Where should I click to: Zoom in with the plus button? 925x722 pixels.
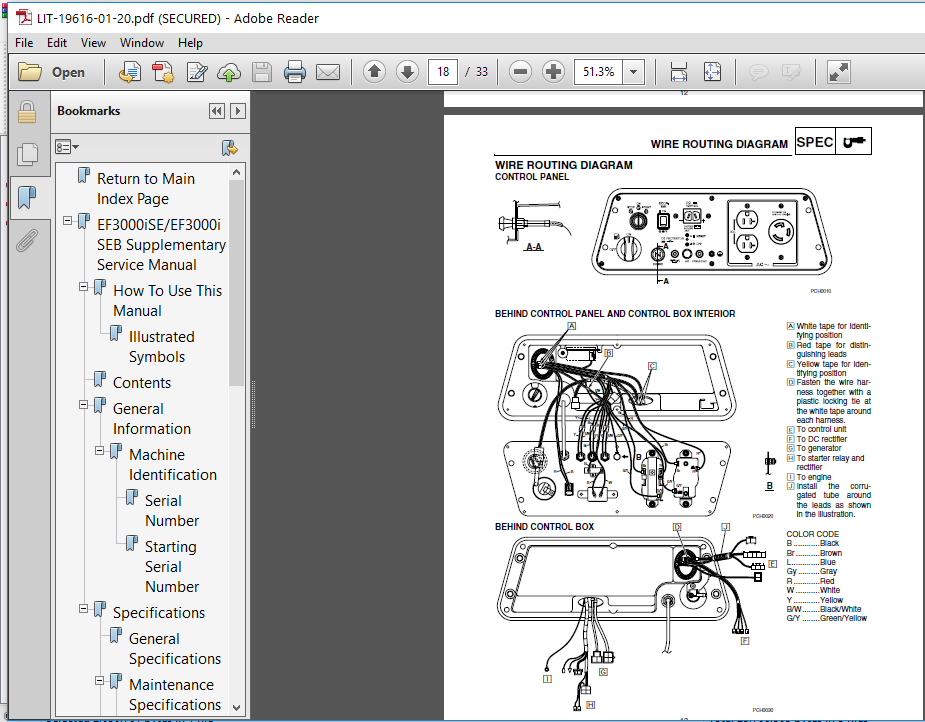click(x=553, y=72)
